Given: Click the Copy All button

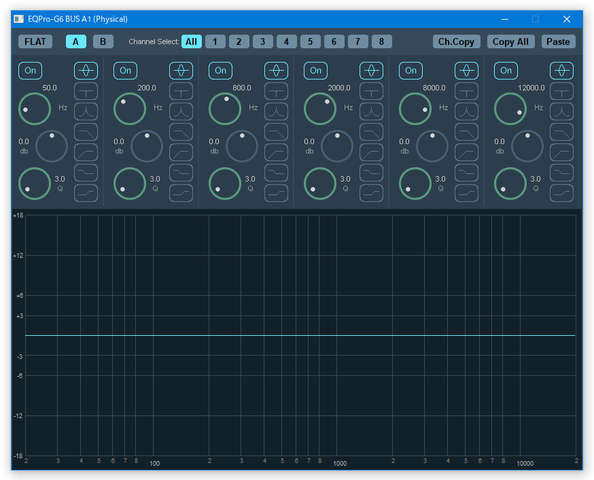Looking at the screenshot, I should pos(511,42).
